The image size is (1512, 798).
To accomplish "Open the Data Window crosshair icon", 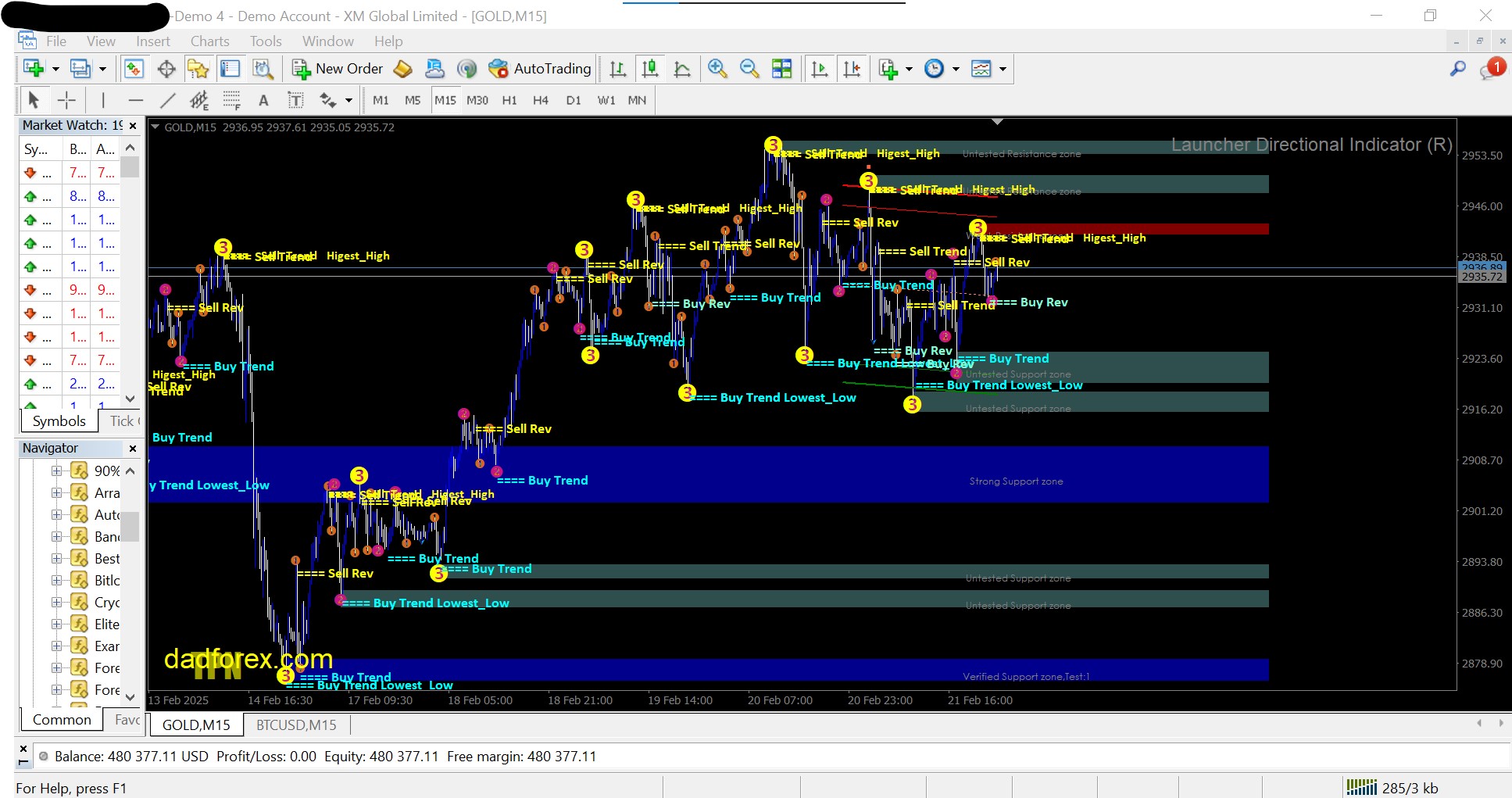I will pyautogui.click(x=166, y=69).
